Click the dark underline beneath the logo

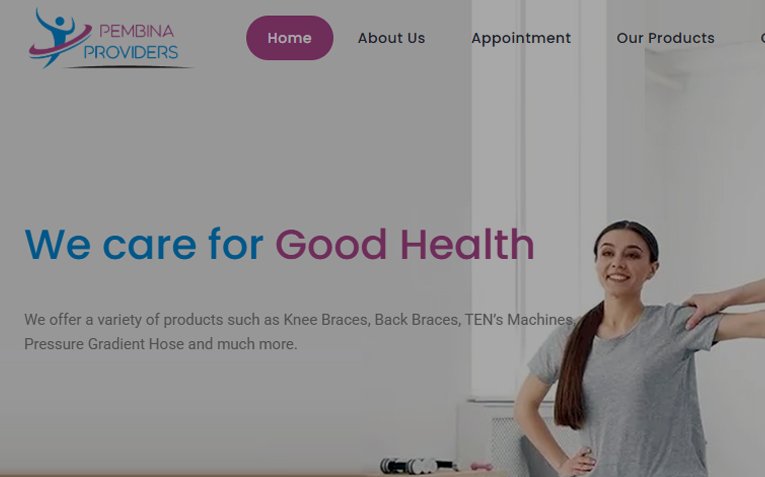coord(130,67)
